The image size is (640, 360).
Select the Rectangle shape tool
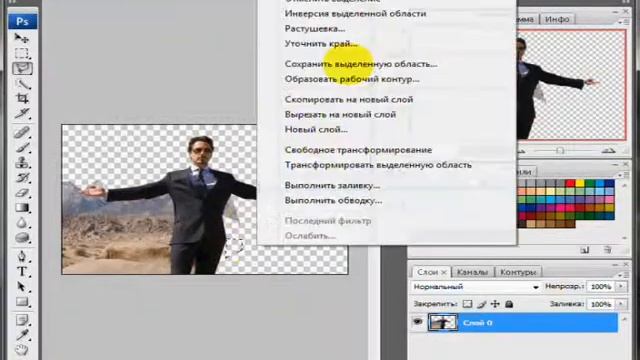(22, 302)
